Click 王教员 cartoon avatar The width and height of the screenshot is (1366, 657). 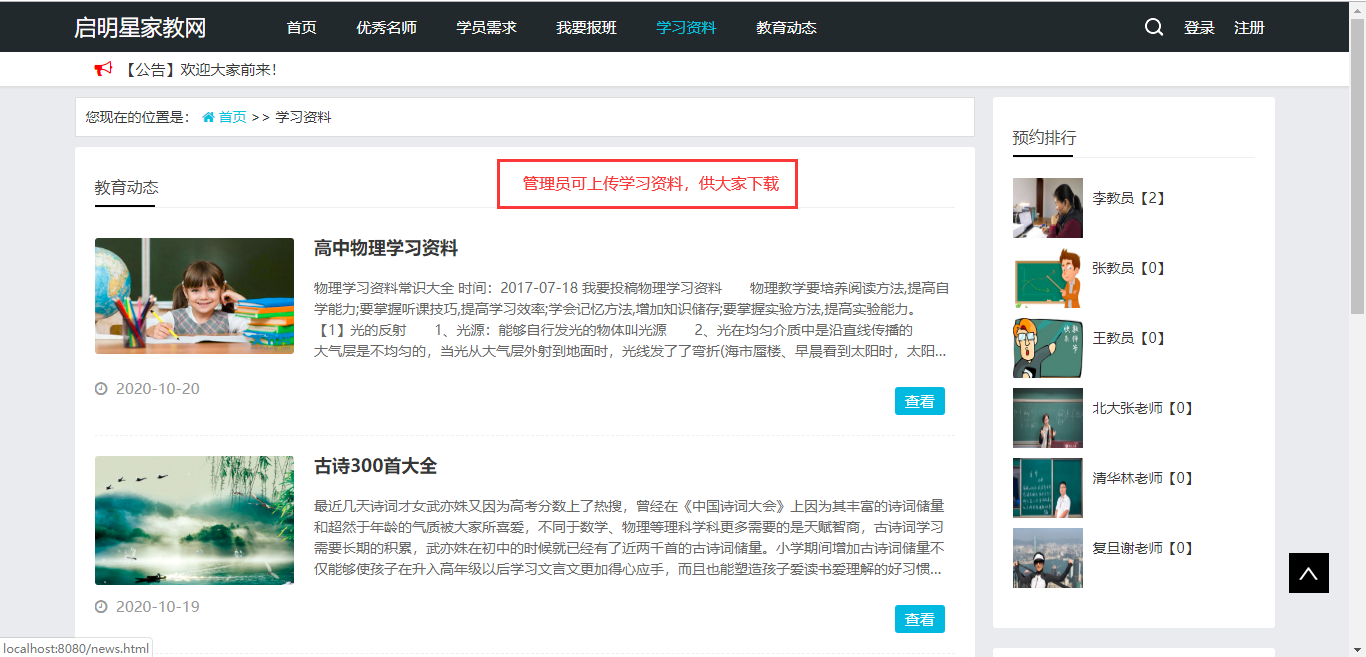(1048, 348)
